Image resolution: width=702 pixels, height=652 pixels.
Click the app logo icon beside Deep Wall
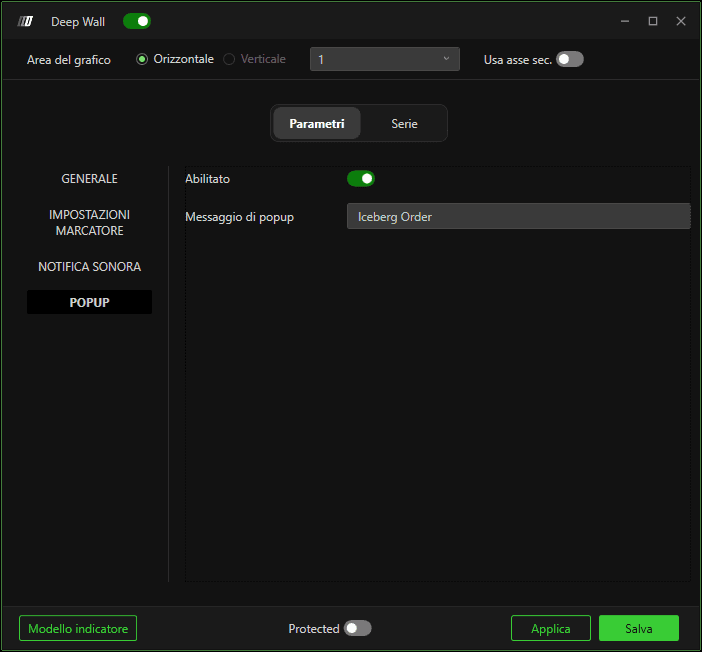coord(25,21)
